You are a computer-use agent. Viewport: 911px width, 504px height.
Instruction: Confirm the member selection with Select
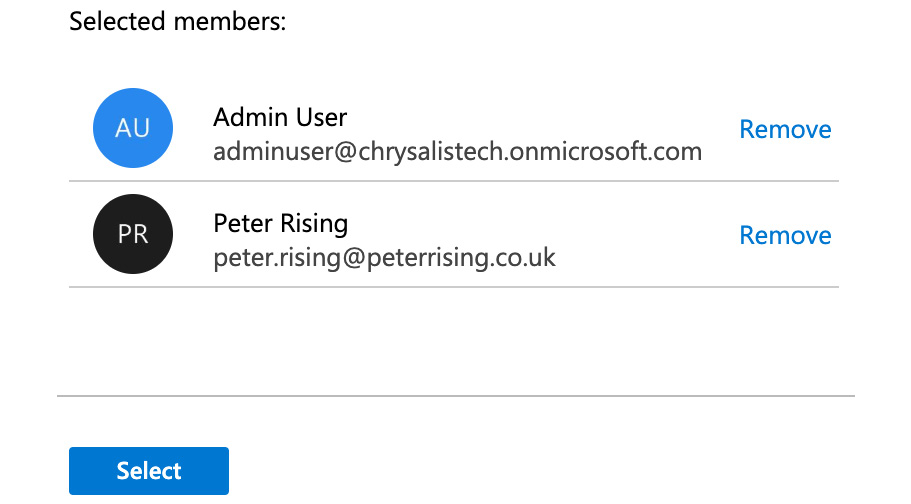click(x=149, y=471)
